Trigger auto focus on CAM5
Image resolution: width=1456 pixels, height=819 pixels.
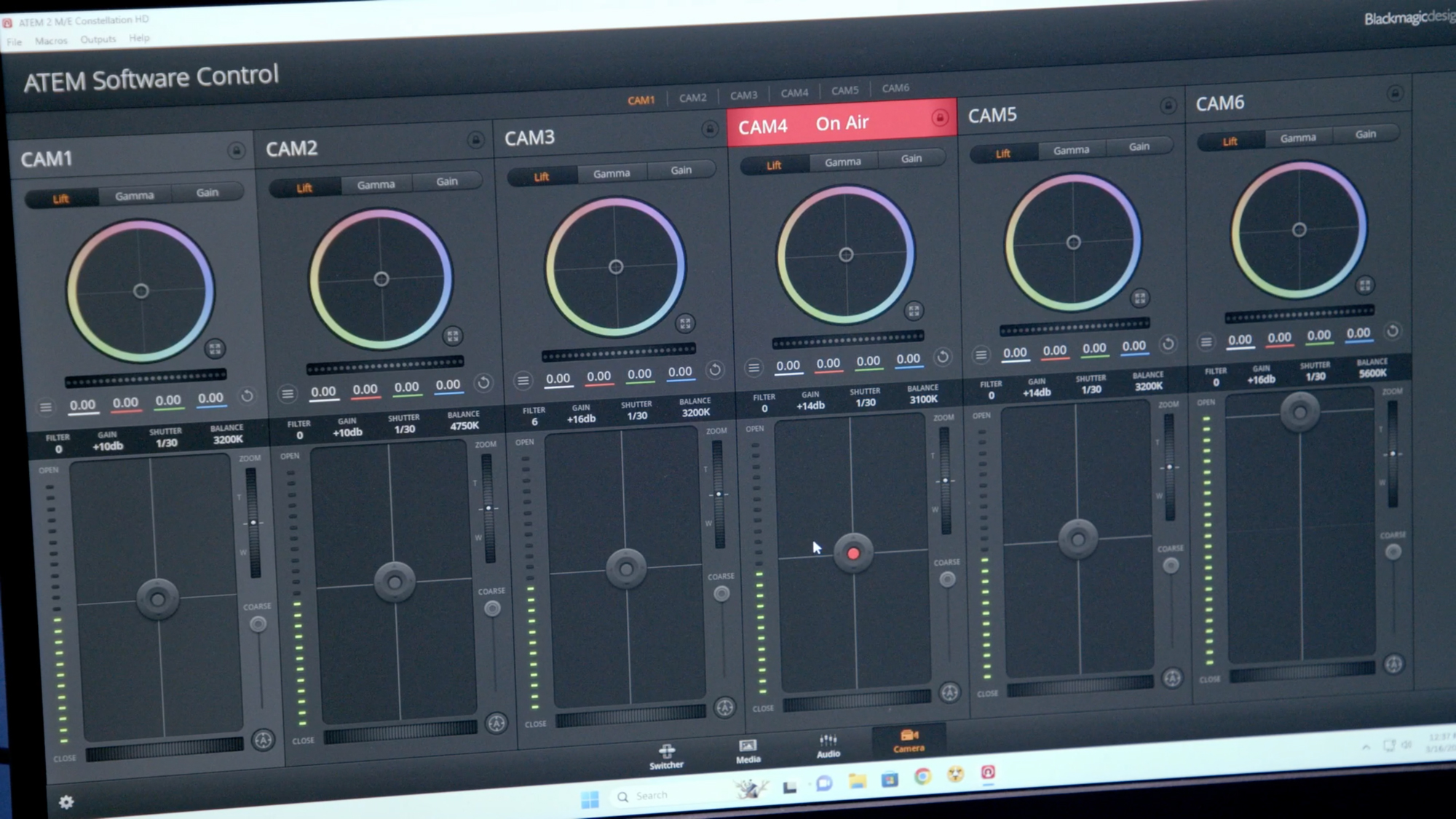click(x=1172, y=678)
